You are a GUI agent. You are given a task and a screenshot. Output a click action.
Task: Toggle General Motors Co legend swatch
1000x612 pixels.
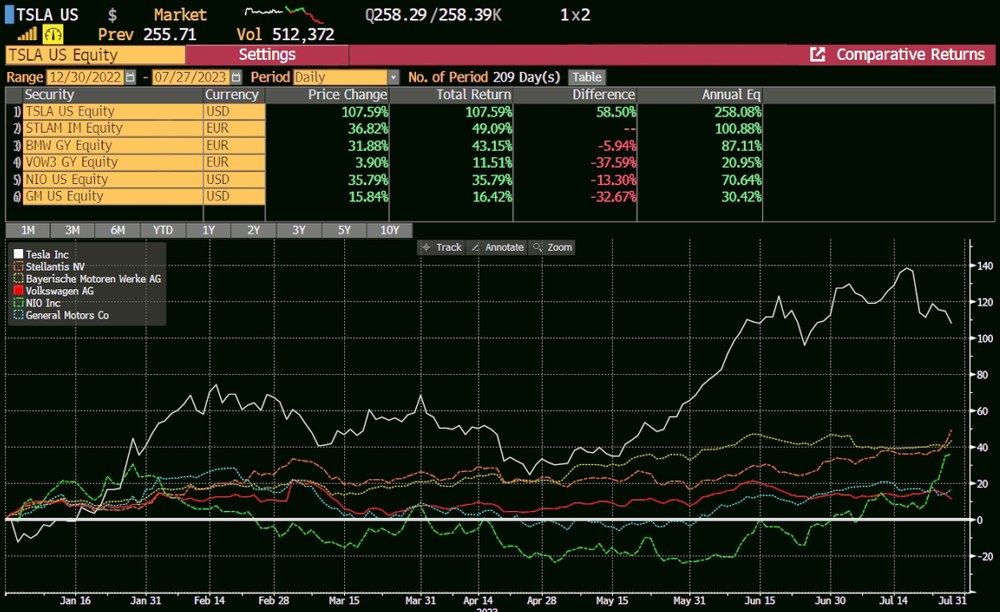[18, 315]
